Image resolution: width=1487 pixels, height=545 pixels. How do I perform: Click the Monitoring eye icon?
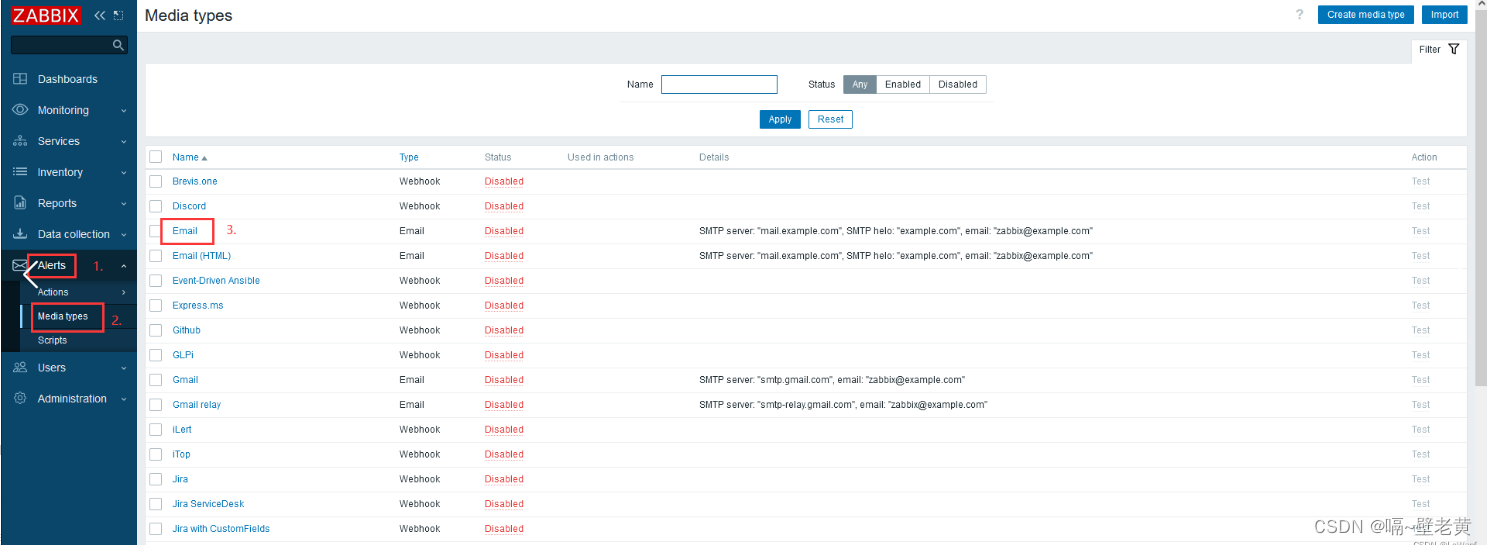pyautogui.click(x=20, y=110)
